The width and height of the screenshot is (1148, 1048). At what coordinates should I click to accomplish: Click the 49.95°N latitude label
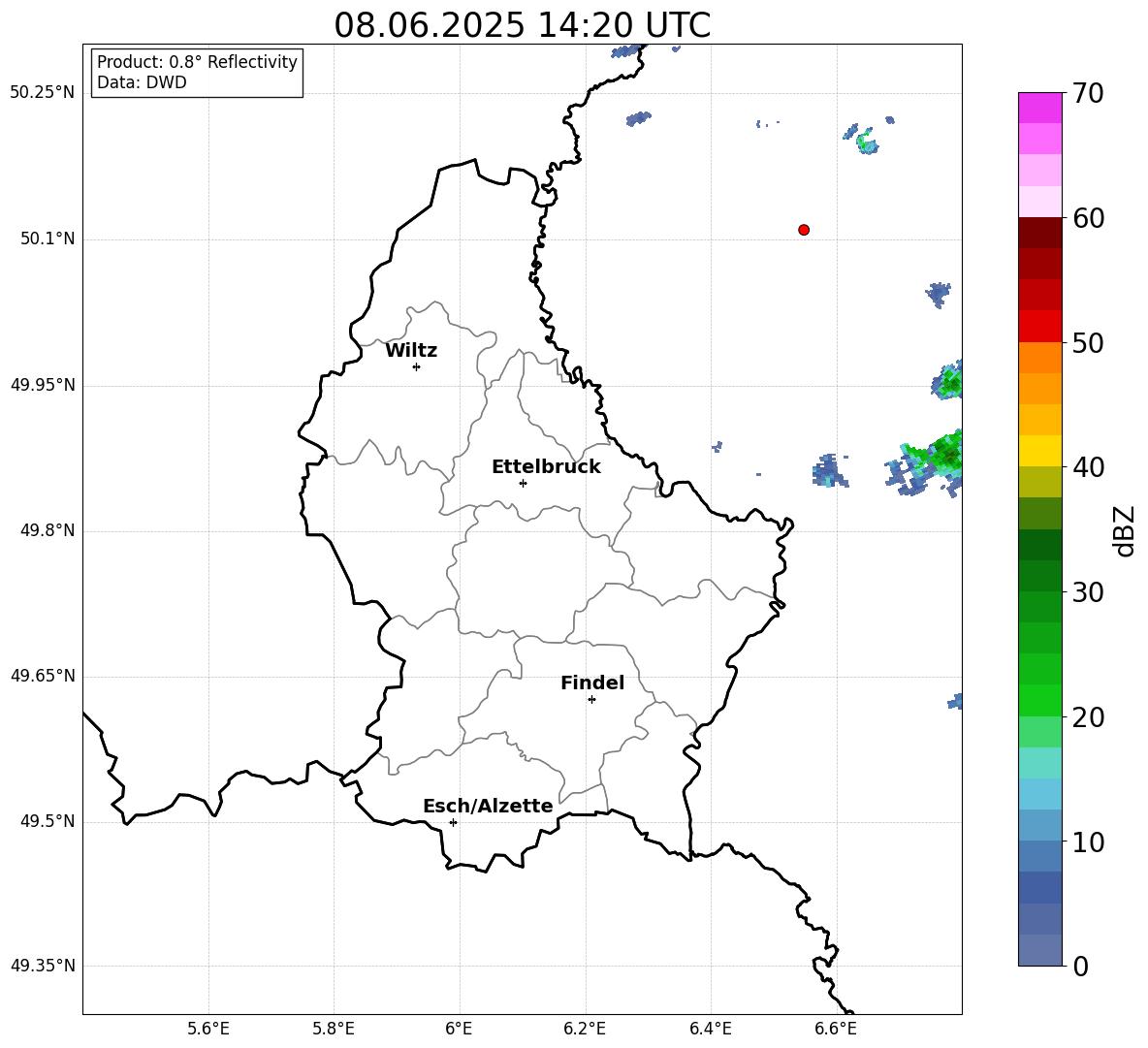(x=43, y=385)
